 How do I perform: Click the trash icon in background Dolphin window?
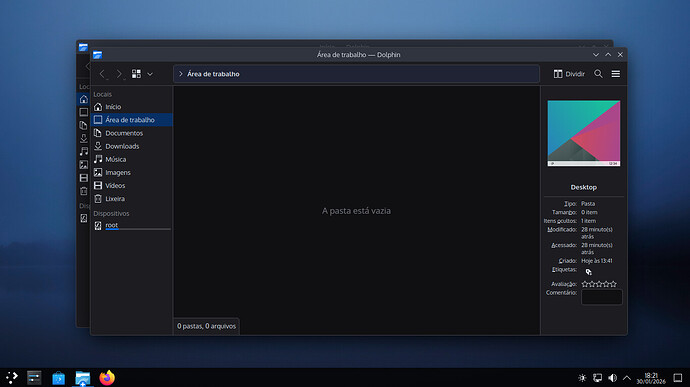coord(84,191)
